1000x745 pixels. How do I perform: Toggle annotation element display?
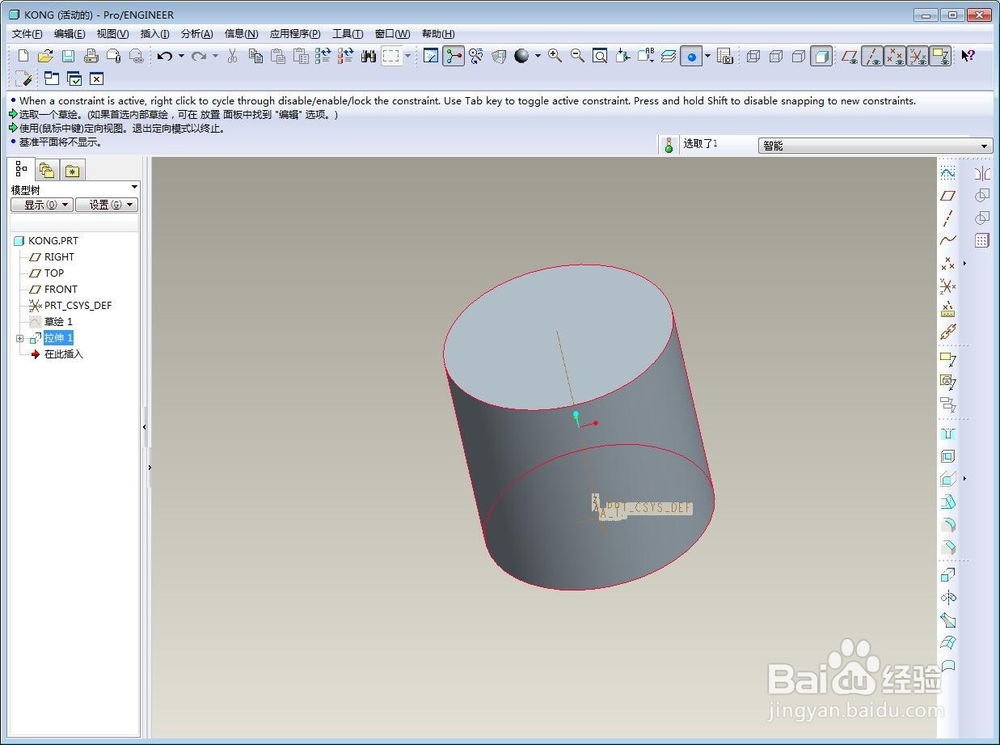(940, 56)
